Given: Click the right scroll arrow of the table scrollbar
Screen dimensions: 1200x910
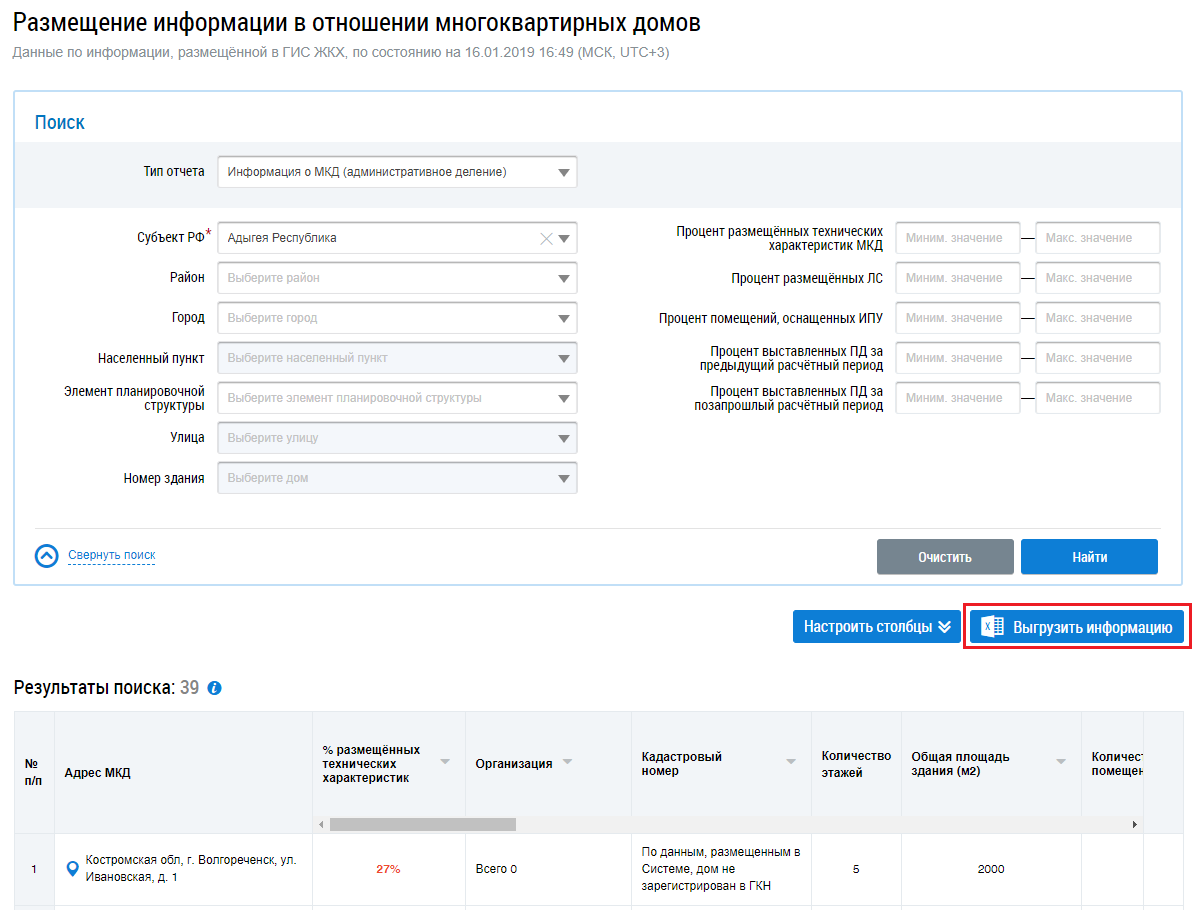Looking at the screenshot, I should point(1135,824).
